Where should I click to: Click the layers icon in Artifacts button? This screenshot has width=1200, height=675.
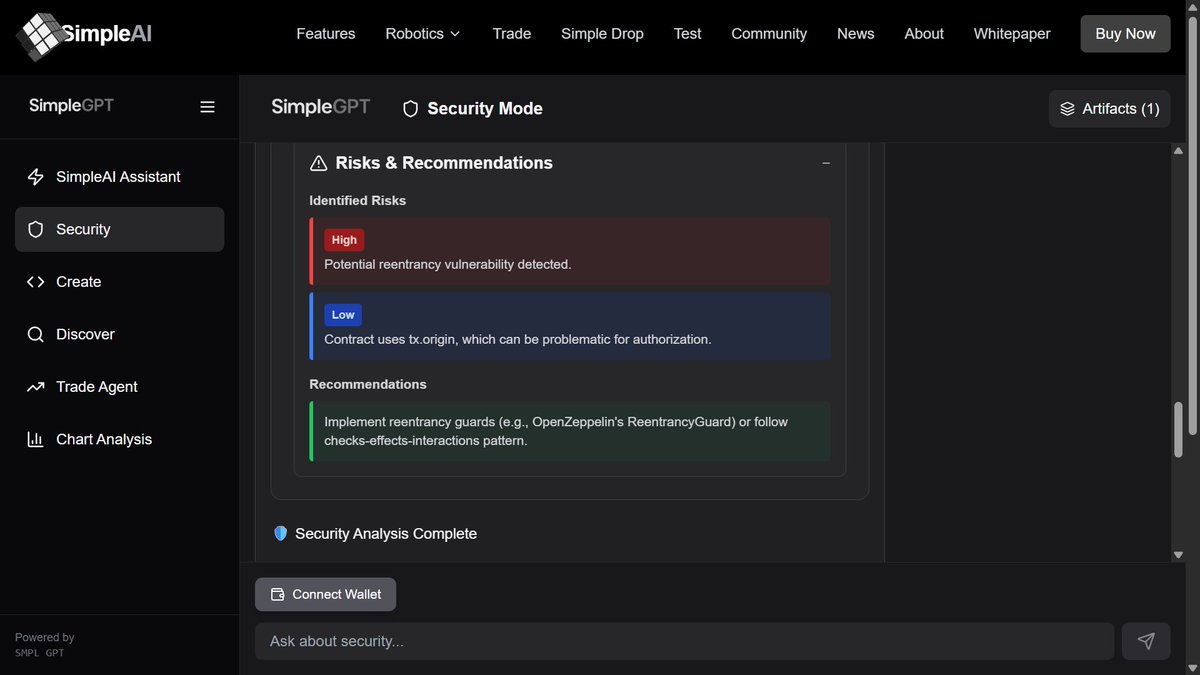[x=1067, y=109]
